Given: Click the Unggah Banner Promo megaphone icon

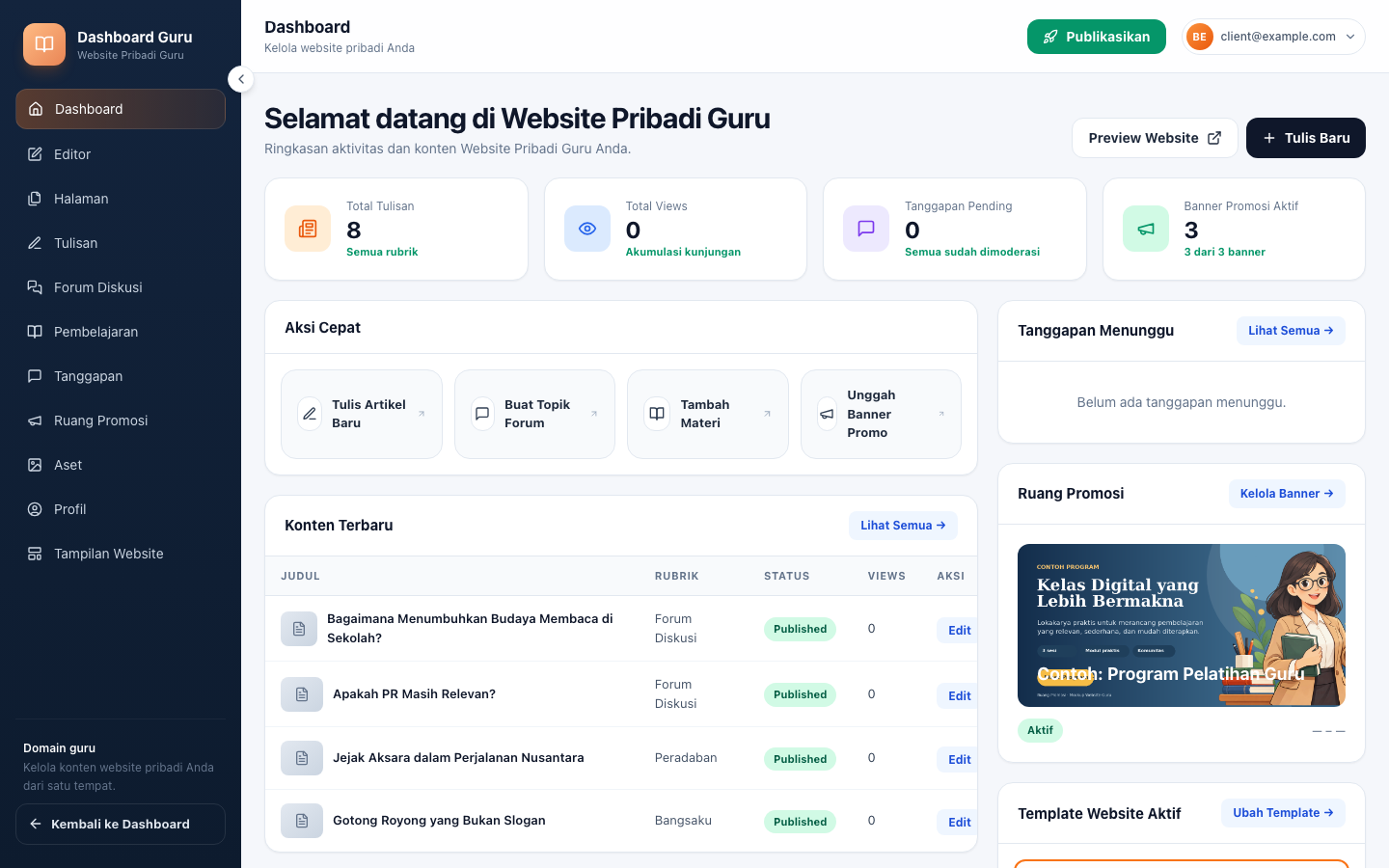Looking at the screenshot, I should point(827,414).
